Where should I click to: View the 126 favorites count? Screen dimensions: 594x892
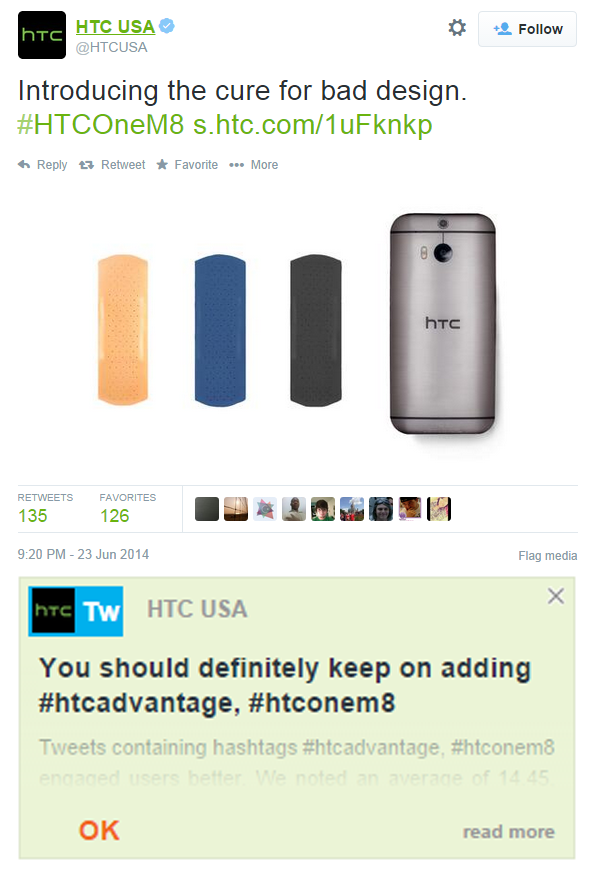click(114, 516)
